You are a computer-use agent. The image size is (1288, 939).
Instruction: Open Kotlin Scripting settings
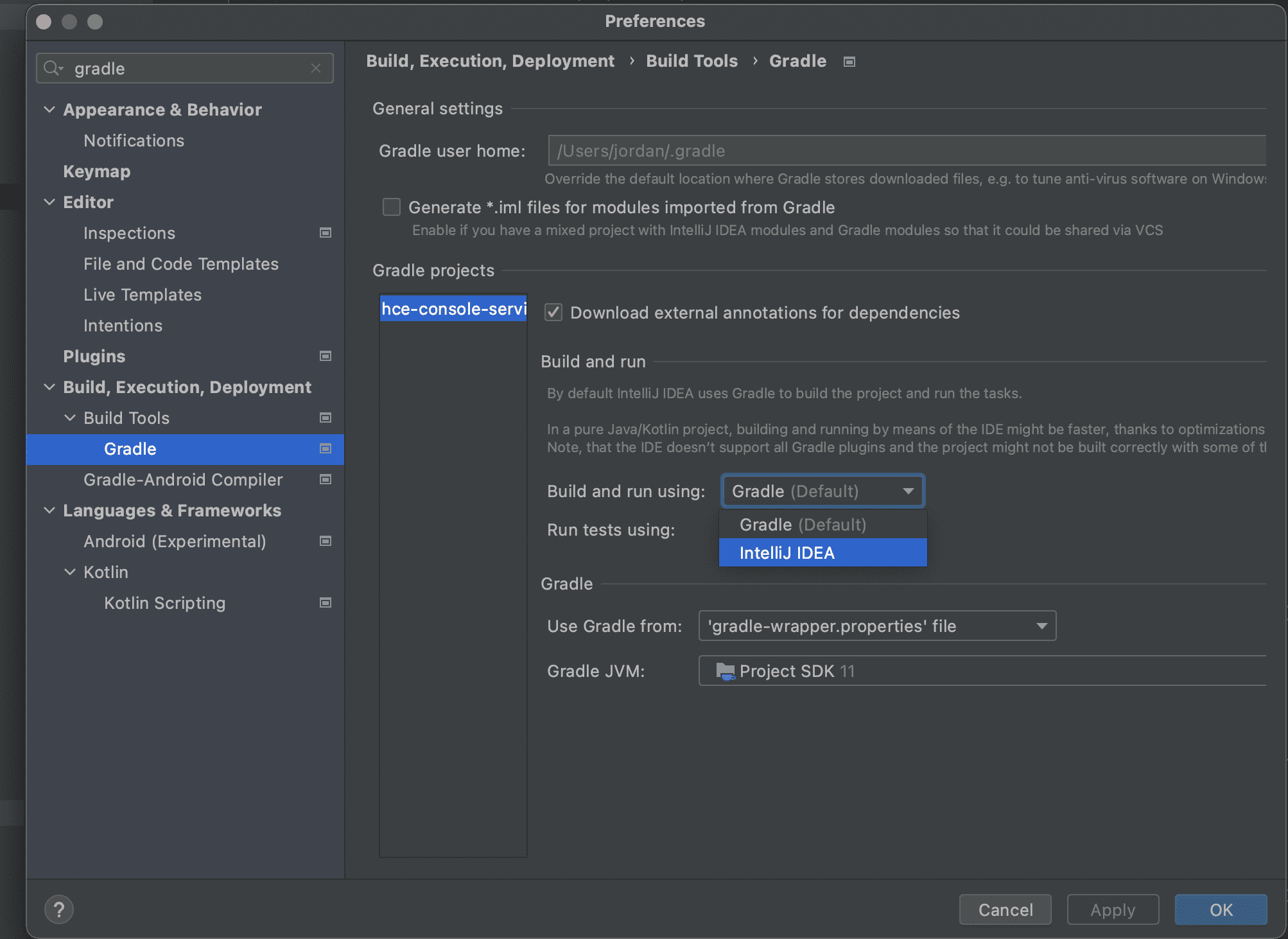(x=164, y=602)
